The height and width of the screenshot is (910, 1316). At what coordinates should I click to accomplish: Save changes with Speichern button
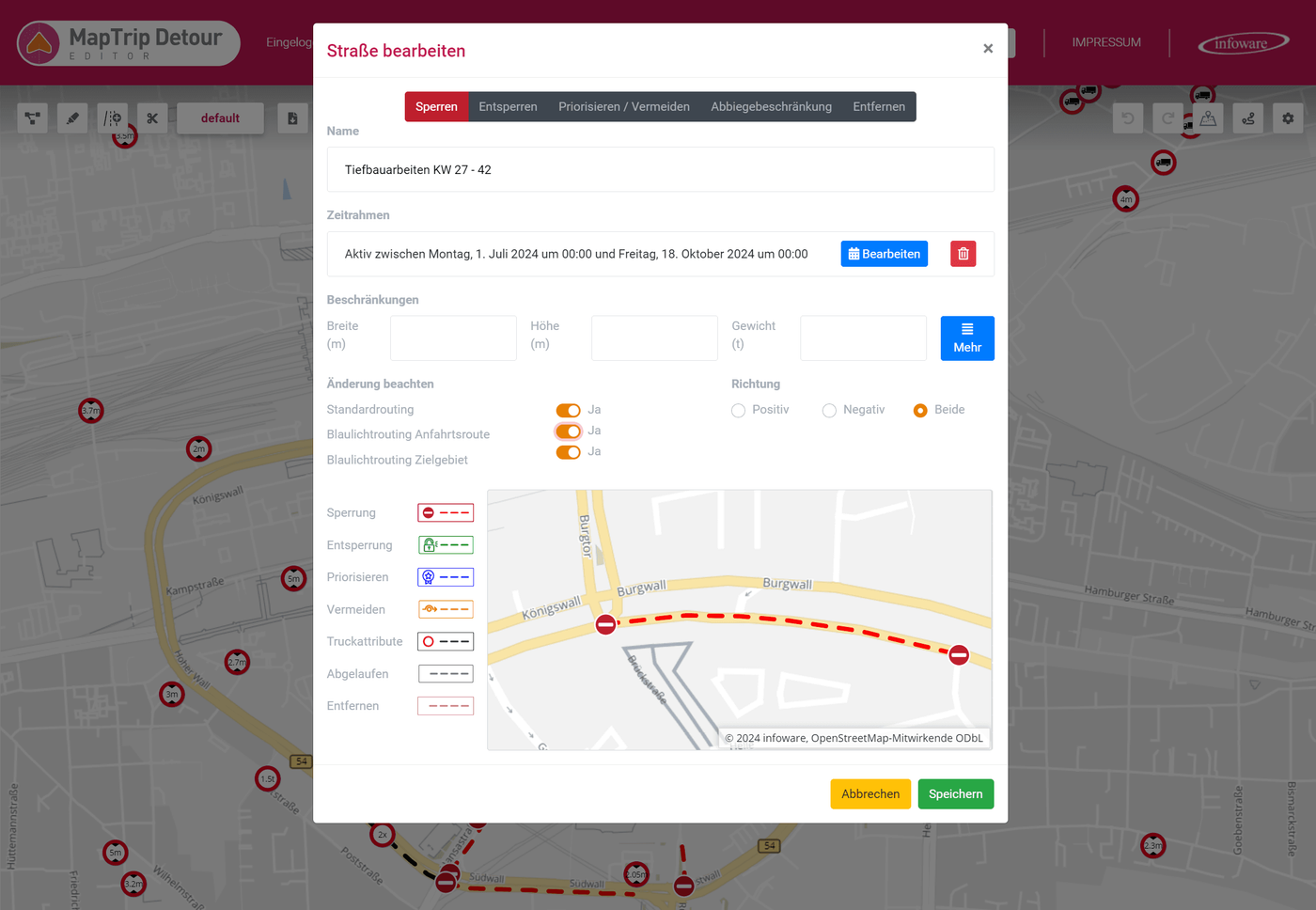click(956, 794)
